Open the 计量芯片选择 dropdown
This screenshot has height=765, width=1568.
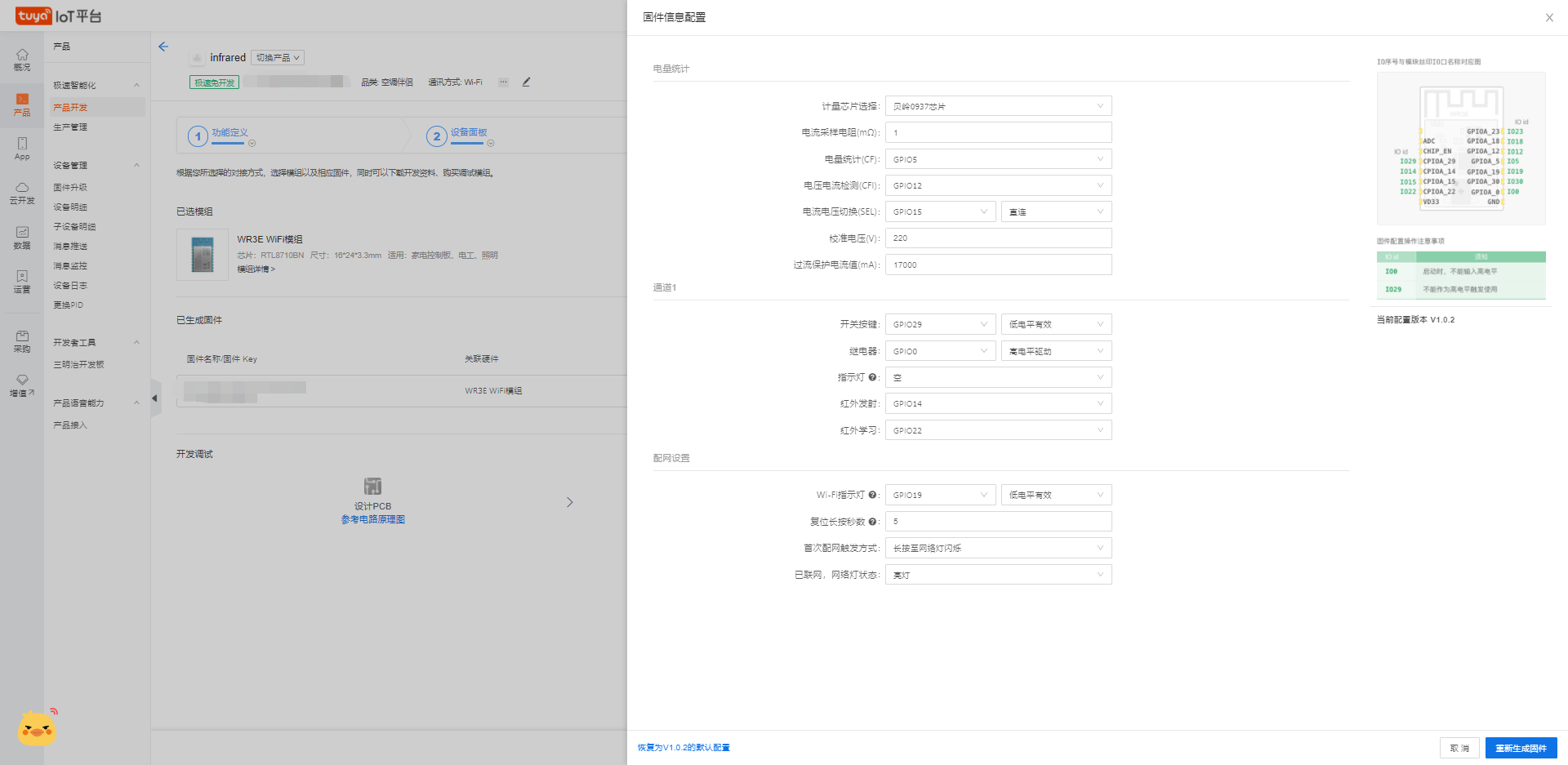point(998,106)
